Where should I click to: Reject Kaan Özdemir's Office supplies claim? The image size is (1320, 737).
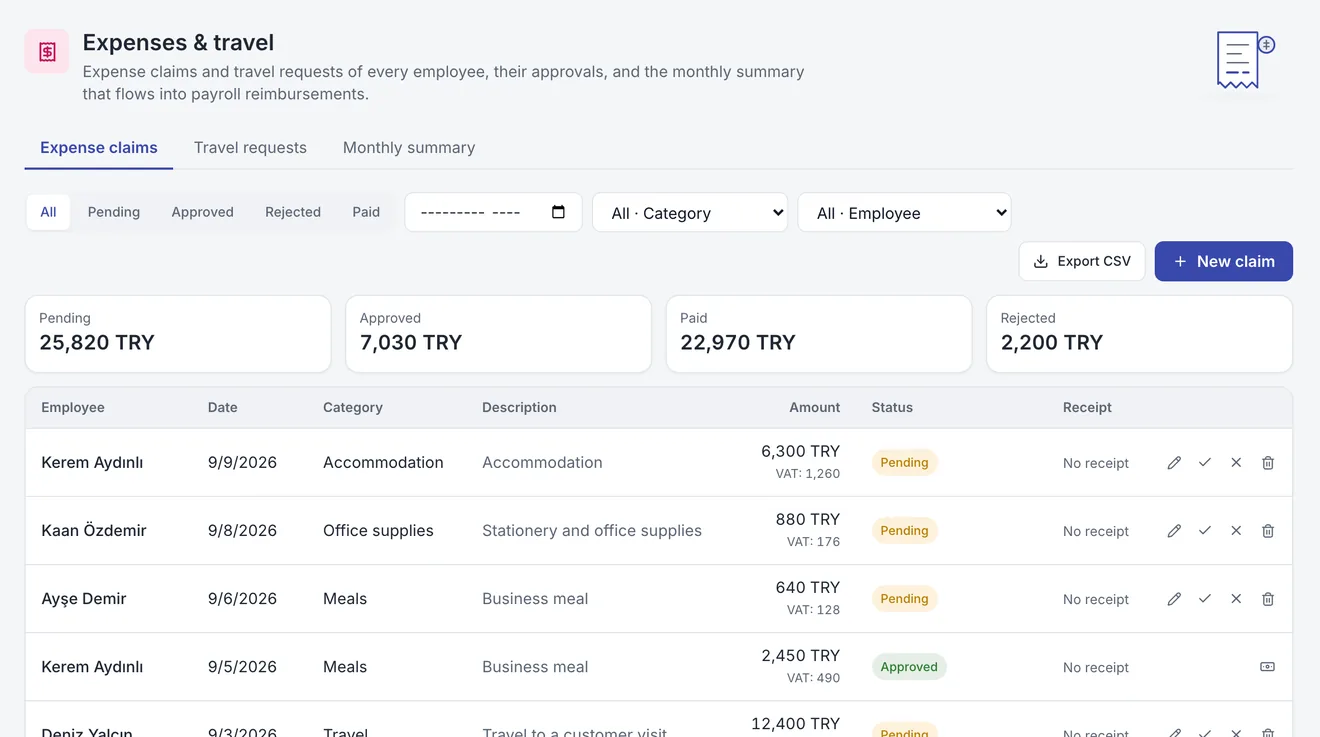click(x=1236, y=531)
